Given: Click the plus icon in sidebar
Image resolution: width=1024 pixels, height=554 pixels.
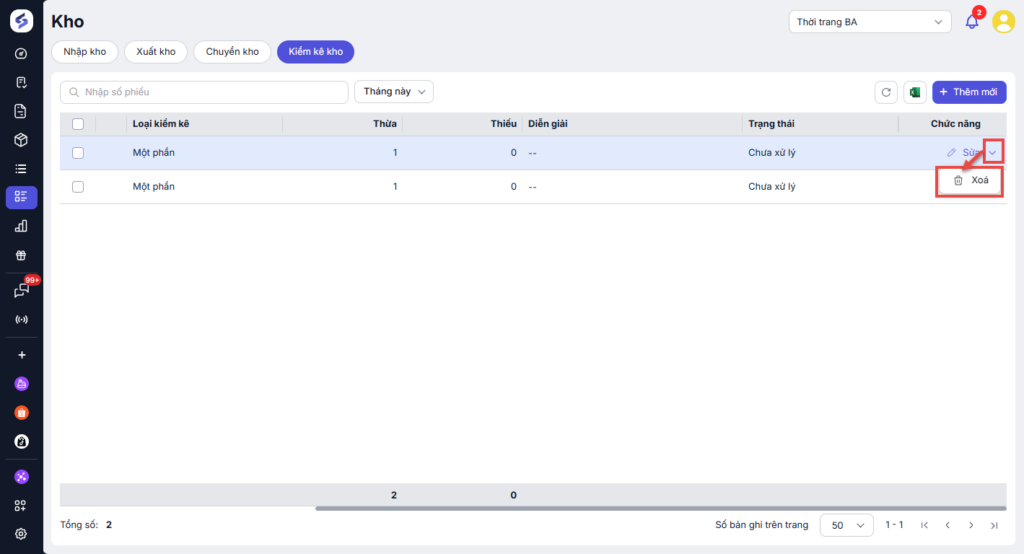Looking at the screenshot, I should pyautogui.click(x=22, y=355).
